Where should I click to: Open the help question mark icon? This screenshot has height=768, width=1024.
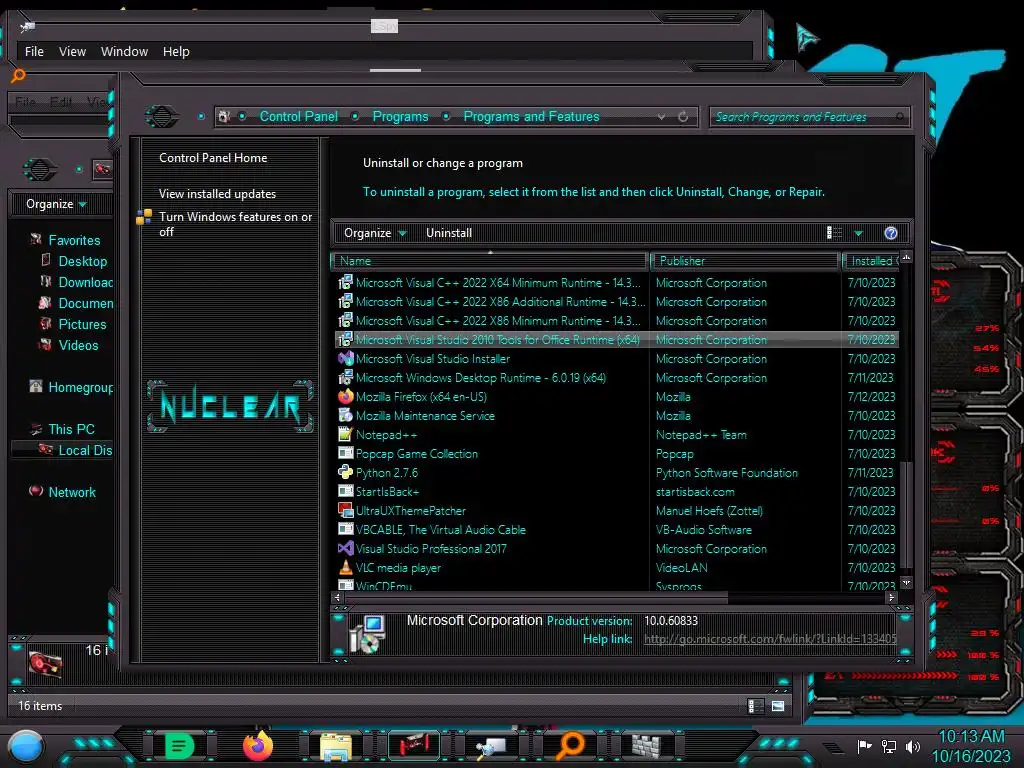tap(891, 233)
